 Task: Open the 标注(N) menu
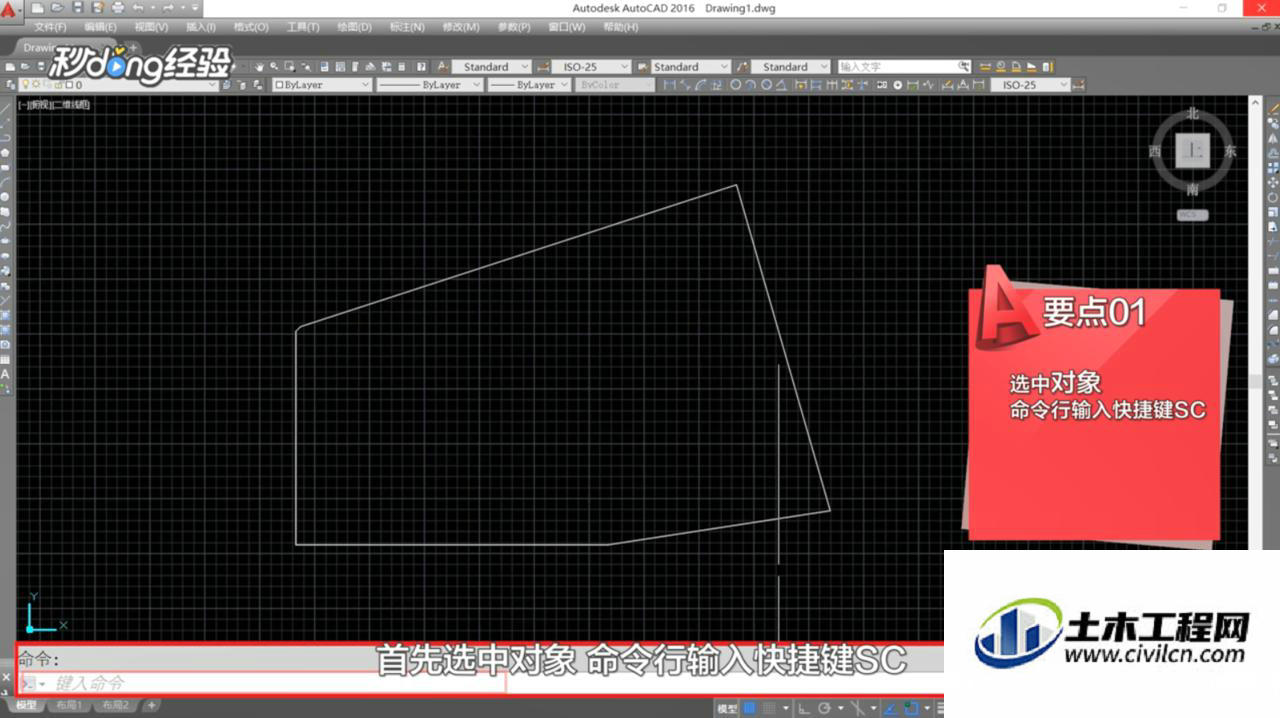(406, 27)
